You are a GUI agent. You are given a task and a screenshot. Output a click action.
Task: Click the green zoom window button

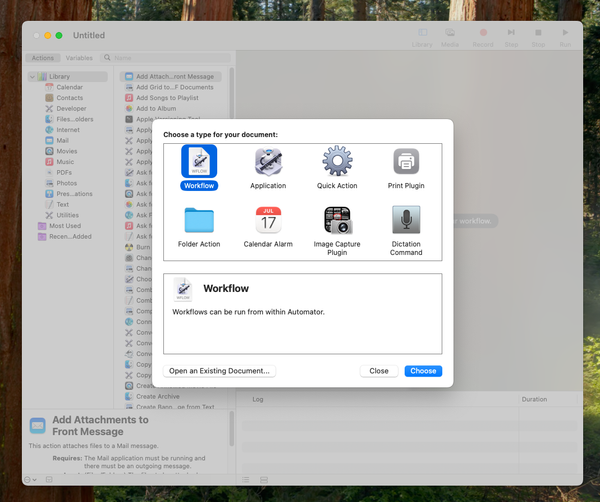[59, 36]
